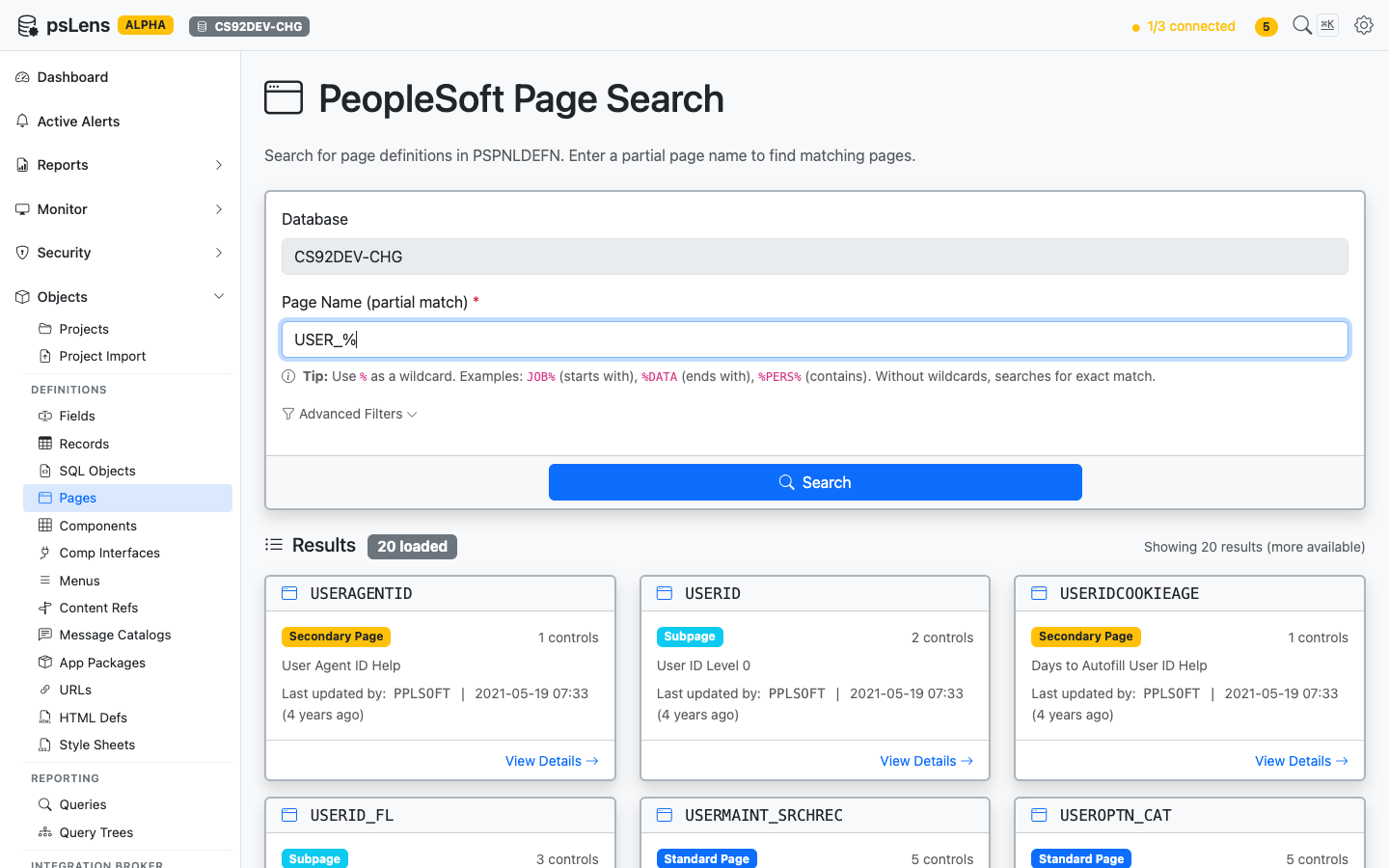The height and width of the screenshot is (868, 1389).
Task: Click the Page Name input field
Action: coord(815,339)
